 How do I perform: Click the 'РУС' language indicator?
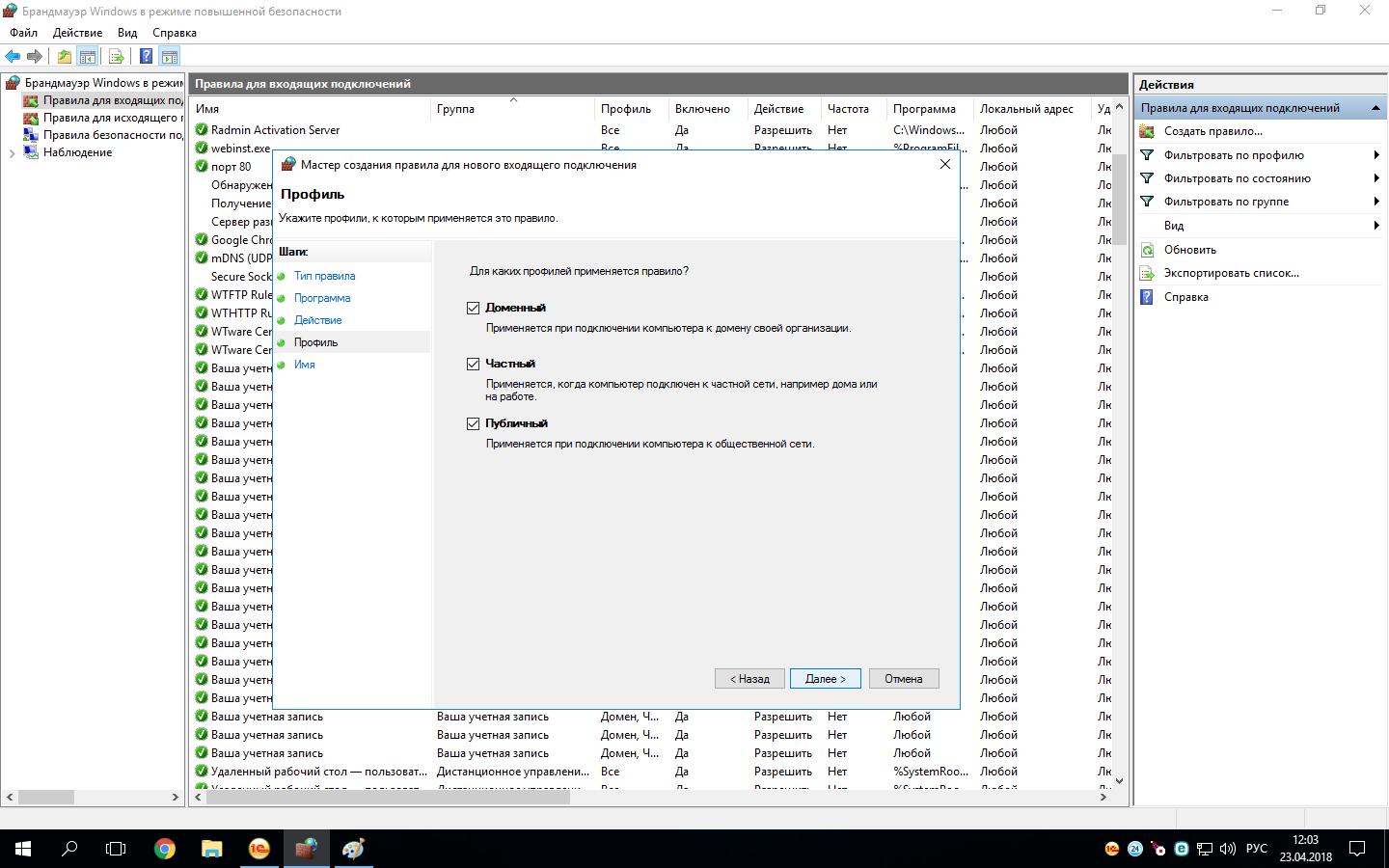1256,849
